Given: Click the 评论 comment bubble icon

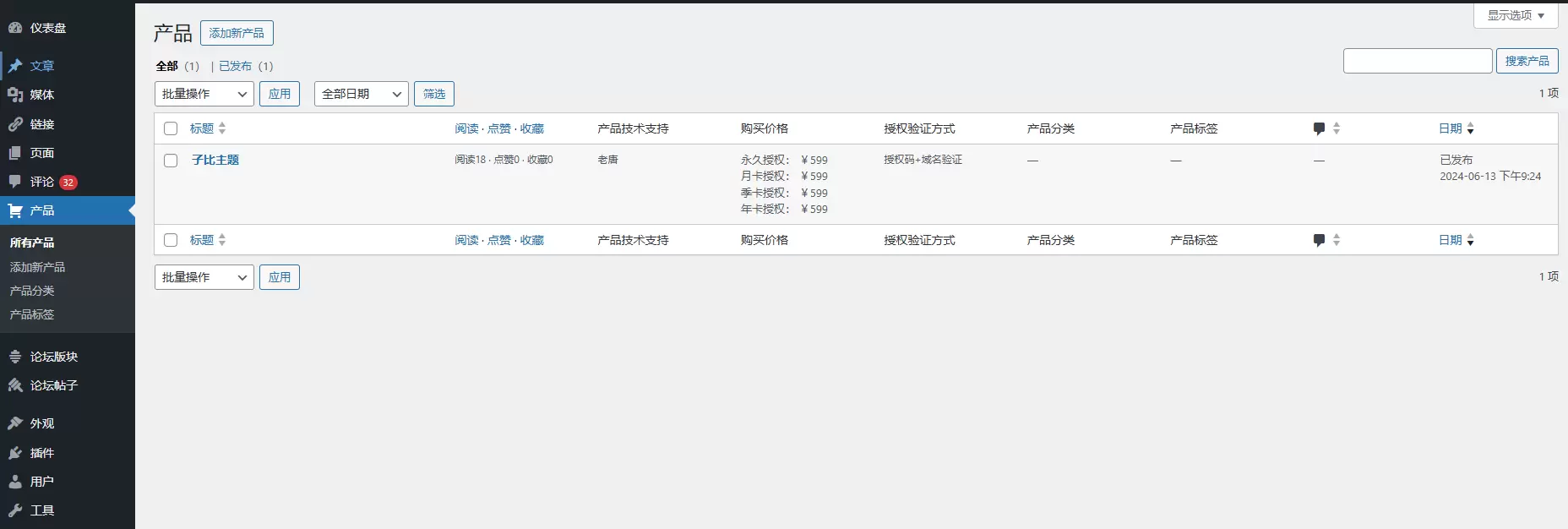Looking at the screenshot, I should point(15,182).
